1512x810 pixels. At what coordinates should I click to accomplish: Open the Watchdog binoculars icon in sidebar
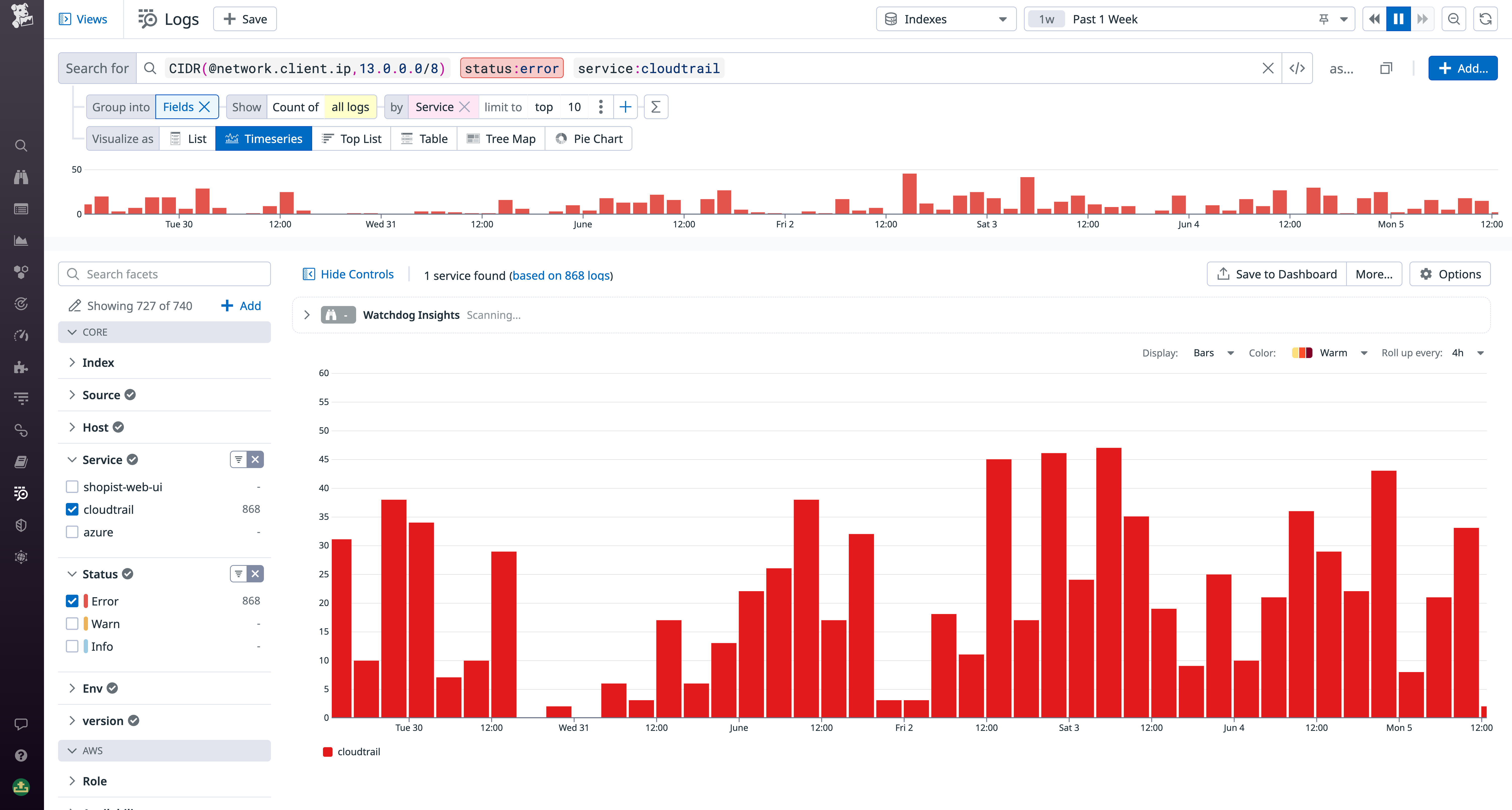21,177
